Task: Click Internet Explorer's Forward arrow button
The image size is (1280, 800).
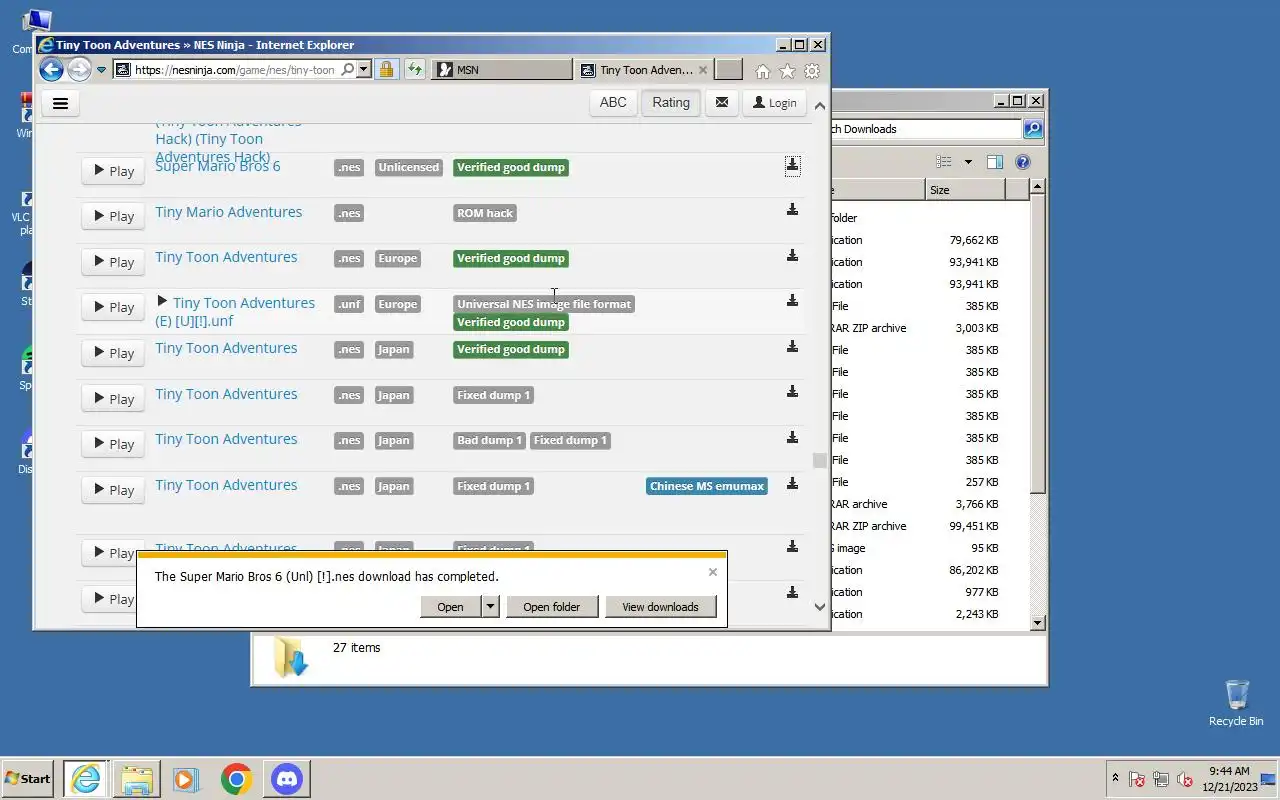Action: coord(79,70)
